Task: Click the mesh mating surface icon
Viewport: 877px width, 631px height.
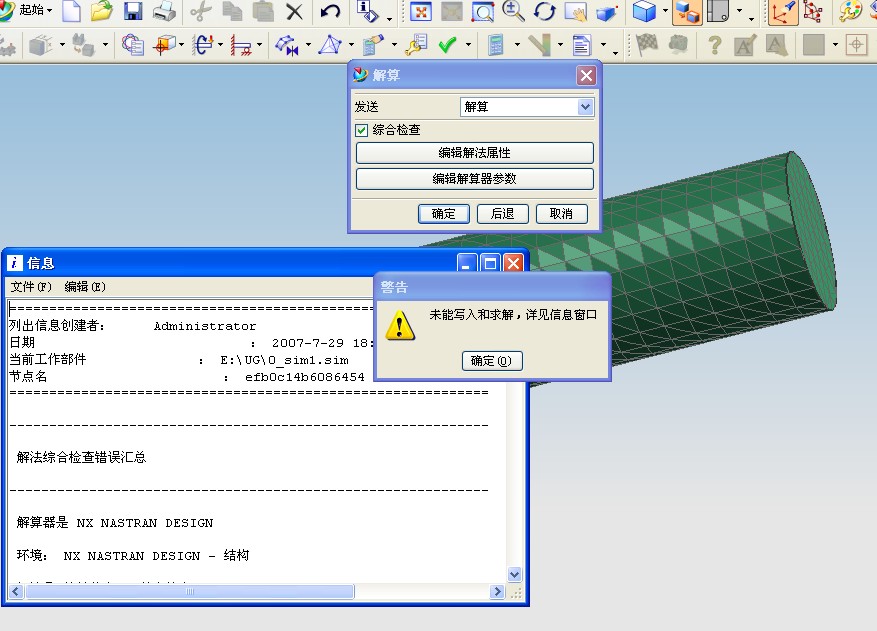Action: click(287, 45)
